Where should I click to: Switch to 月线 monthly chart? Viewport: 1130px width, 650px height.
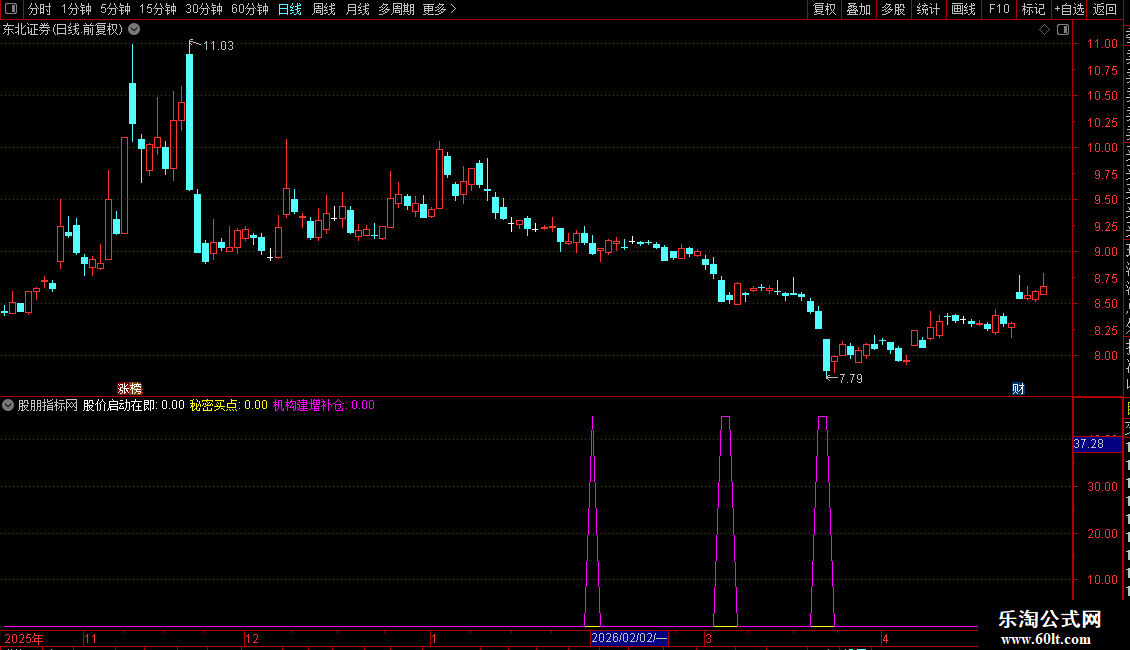tap(357, 9)
